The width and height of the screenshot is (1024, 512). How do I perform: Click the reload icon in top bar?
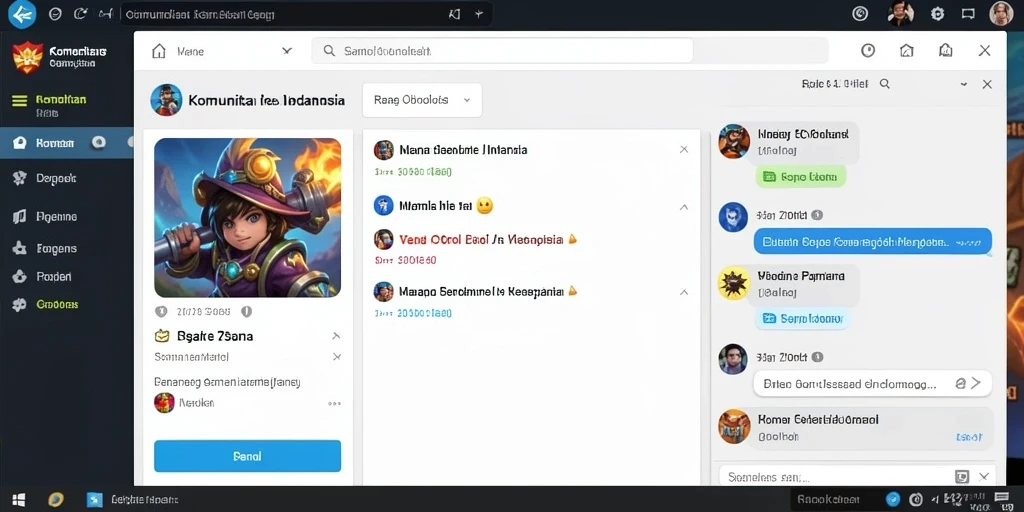point(80,13)
